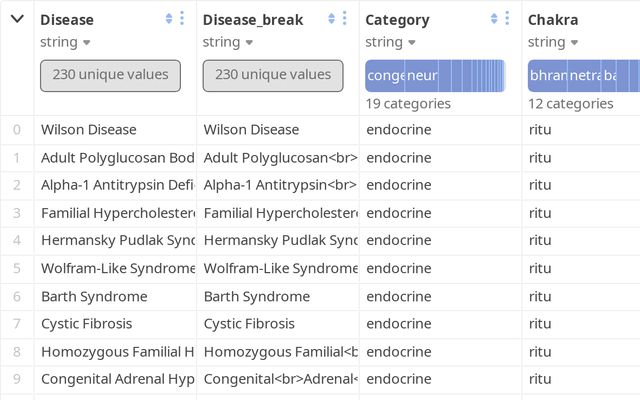This screenshot has height=400, width=640.
Task: Open the Disease_break column kebab menu
Action: pyautogui.click(x=344, y=19)
